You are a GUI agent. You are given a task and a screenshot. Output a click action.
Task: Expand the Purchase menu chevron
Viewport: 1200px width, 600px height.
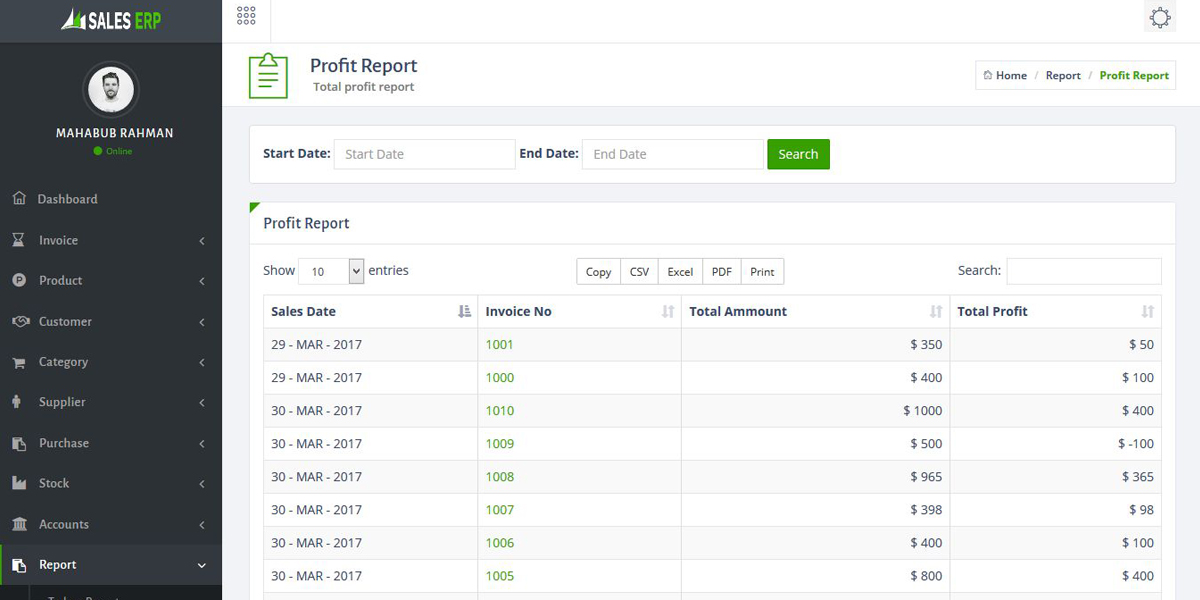[202, 443]
